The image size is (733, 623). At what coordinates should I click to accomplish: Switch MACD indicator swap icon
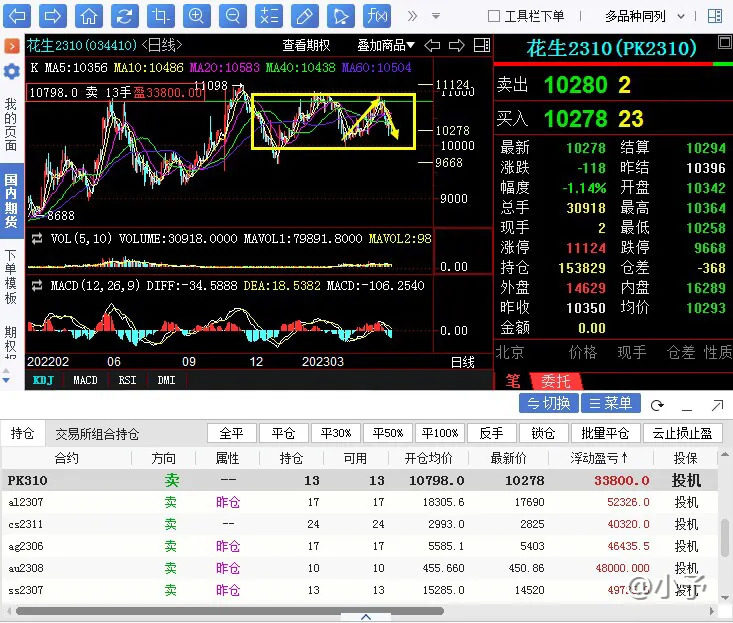tap(37, 286)
